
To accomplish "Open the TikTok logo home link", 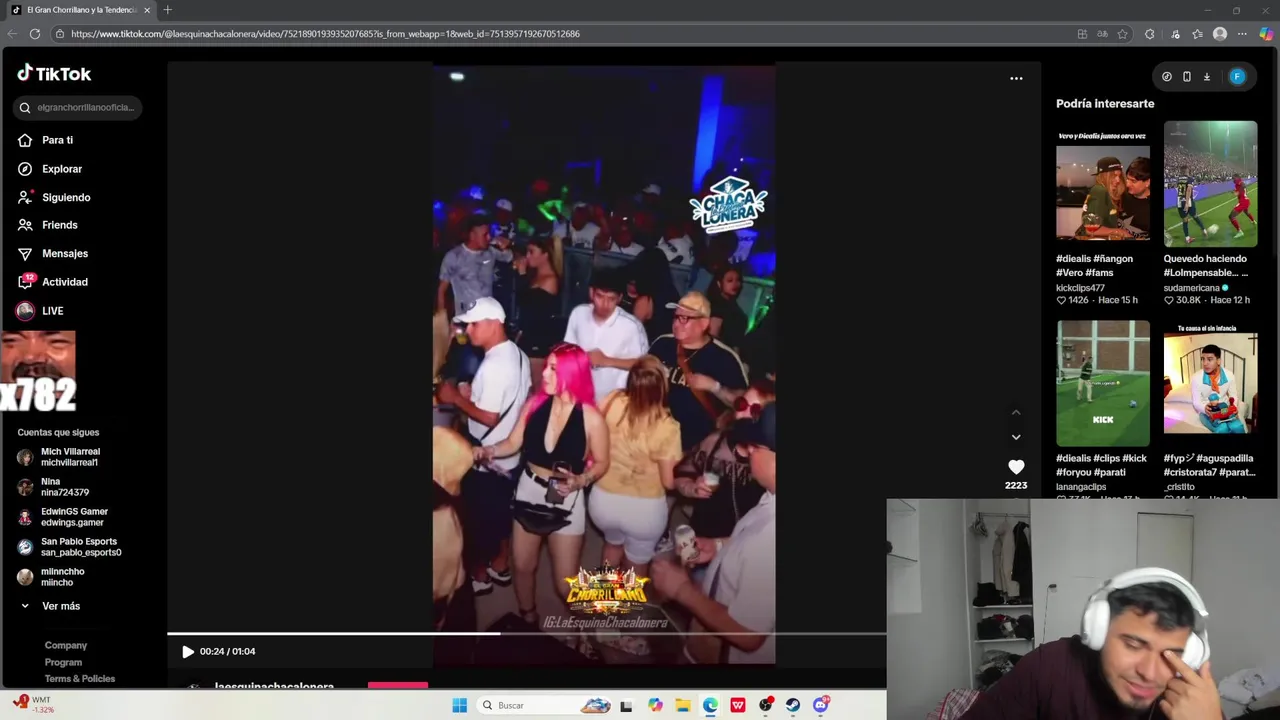I will pyautogui.click(x=54, y=73).
